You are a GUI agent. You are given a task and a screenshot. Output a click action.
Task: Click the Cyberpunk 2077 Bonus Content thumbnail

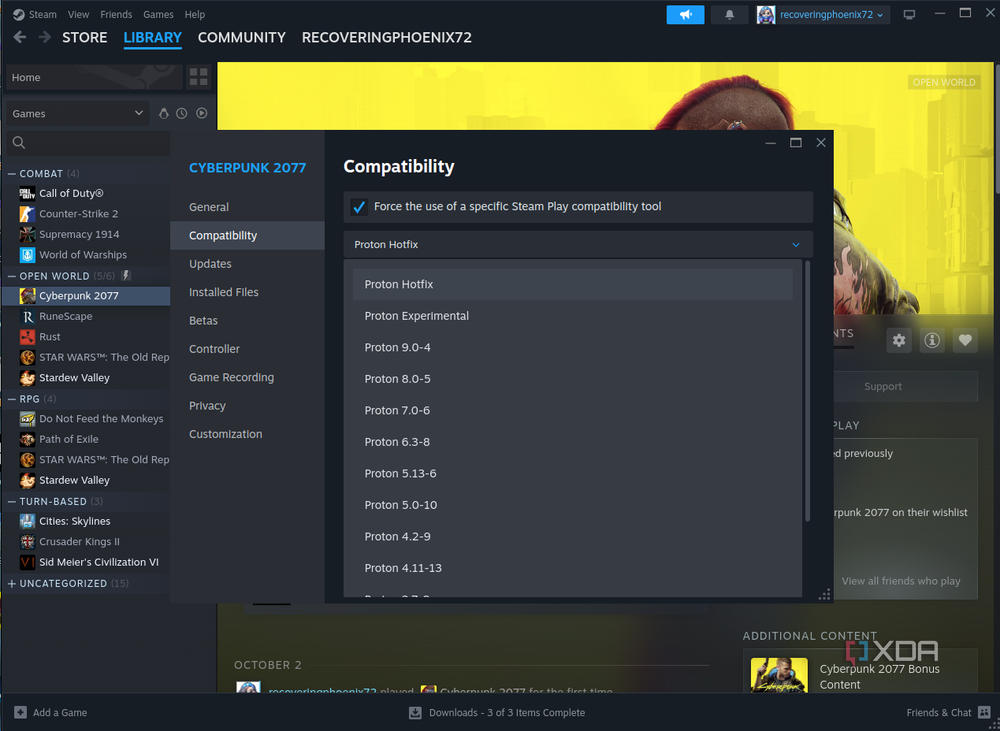pos(779,675)
